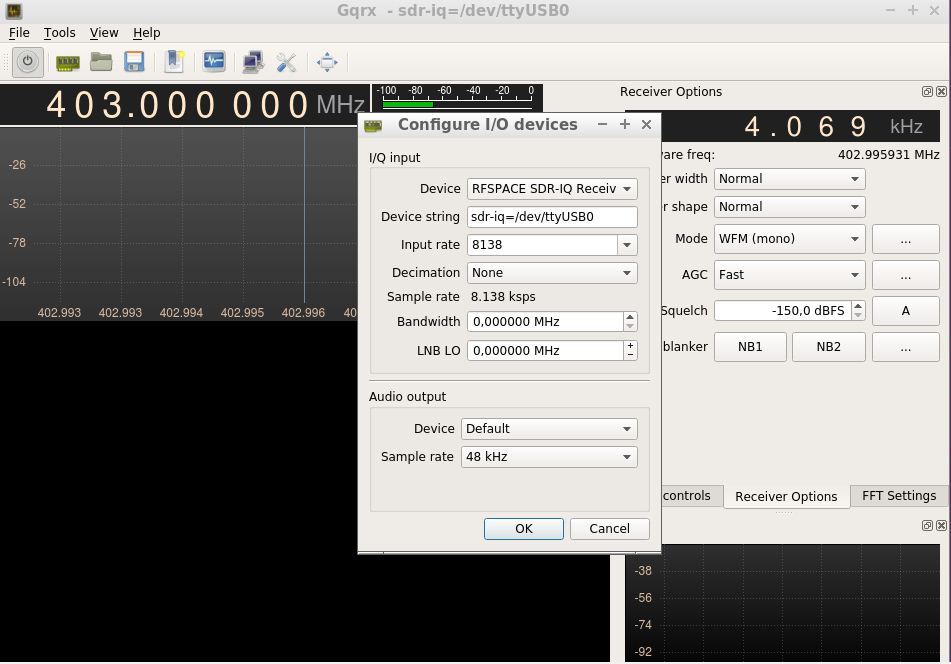Expand the Decimation dropdown
The height and width of the screenshot is (664, 951).
coord(552,273)
